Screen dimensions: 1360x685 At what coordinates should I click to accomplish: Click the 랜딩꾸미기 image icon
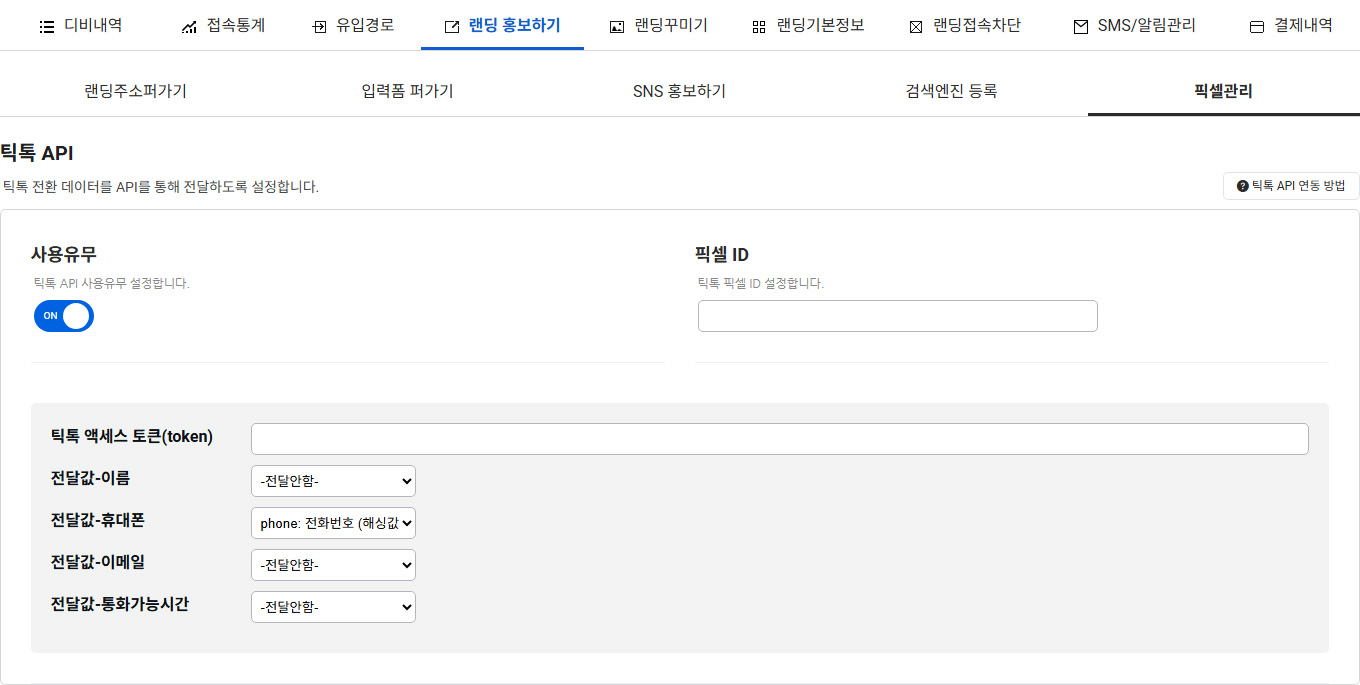pyautogui.click(x=617, y=27)
